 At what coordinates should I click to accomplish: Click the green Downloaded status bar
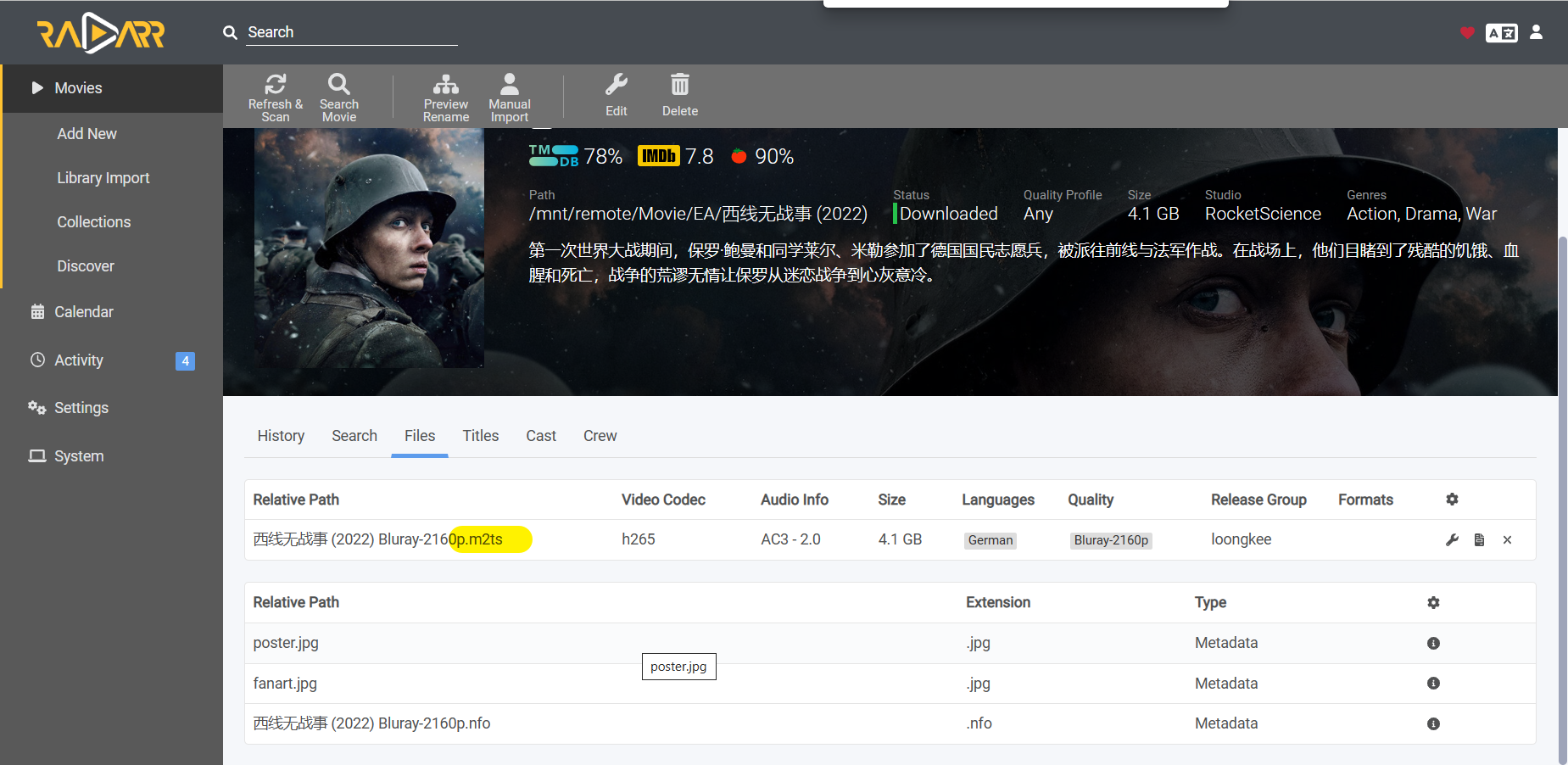point(894,214)
